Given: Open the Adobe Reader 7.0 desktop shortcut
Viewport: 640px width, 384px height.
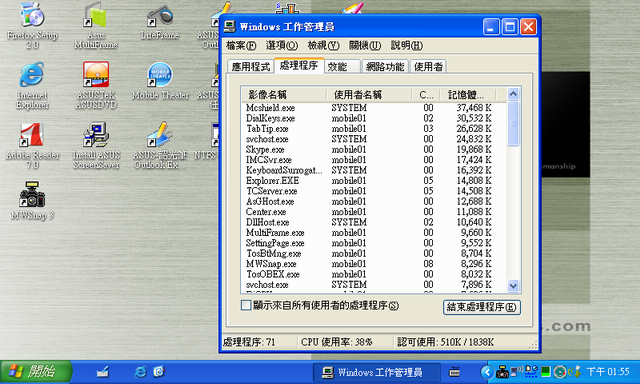Looking at the screenshot, I should click(x=32, y=146).
